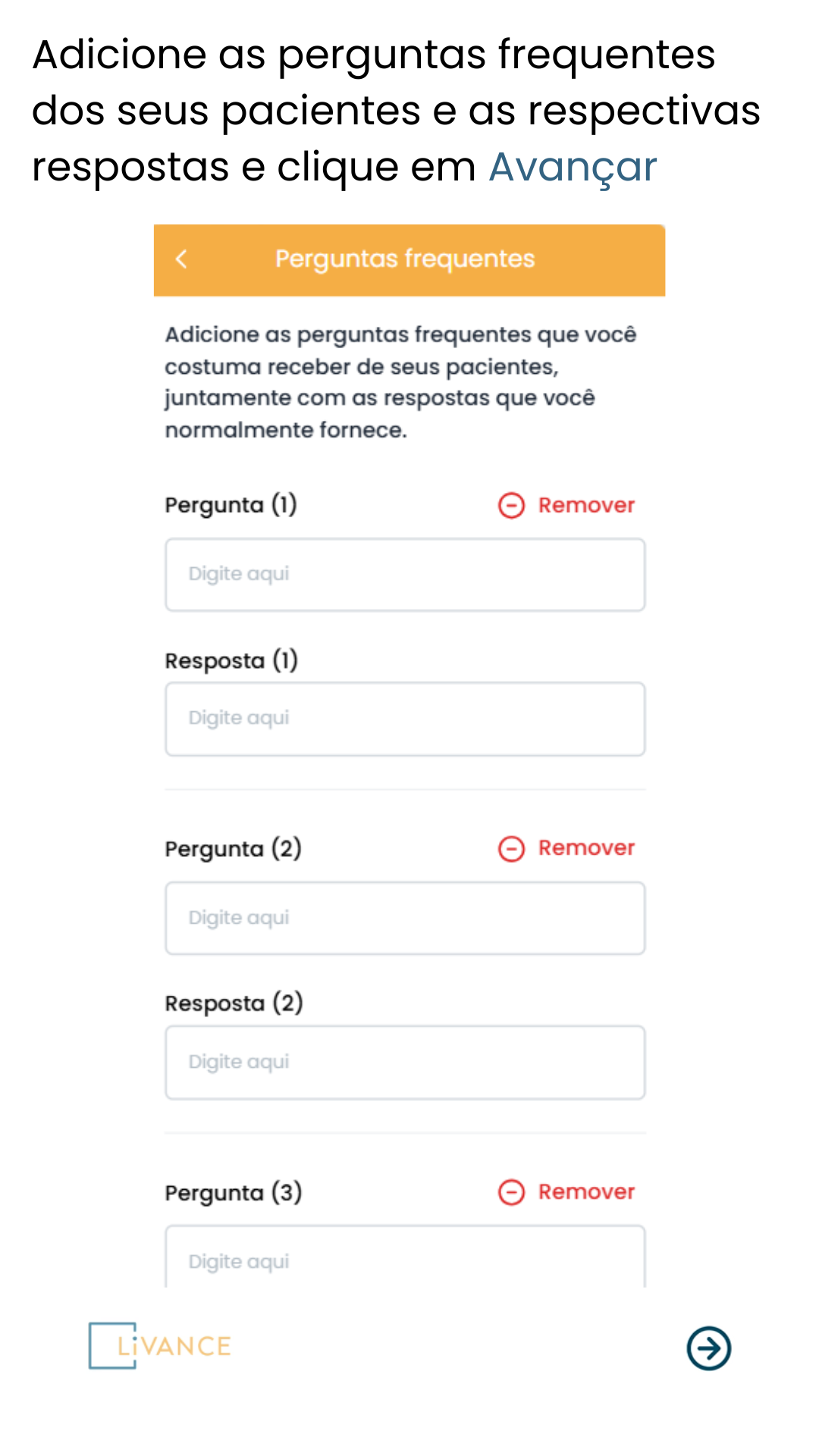
Task: Click the Pergunta (1) label
Action: pos(231,505)
